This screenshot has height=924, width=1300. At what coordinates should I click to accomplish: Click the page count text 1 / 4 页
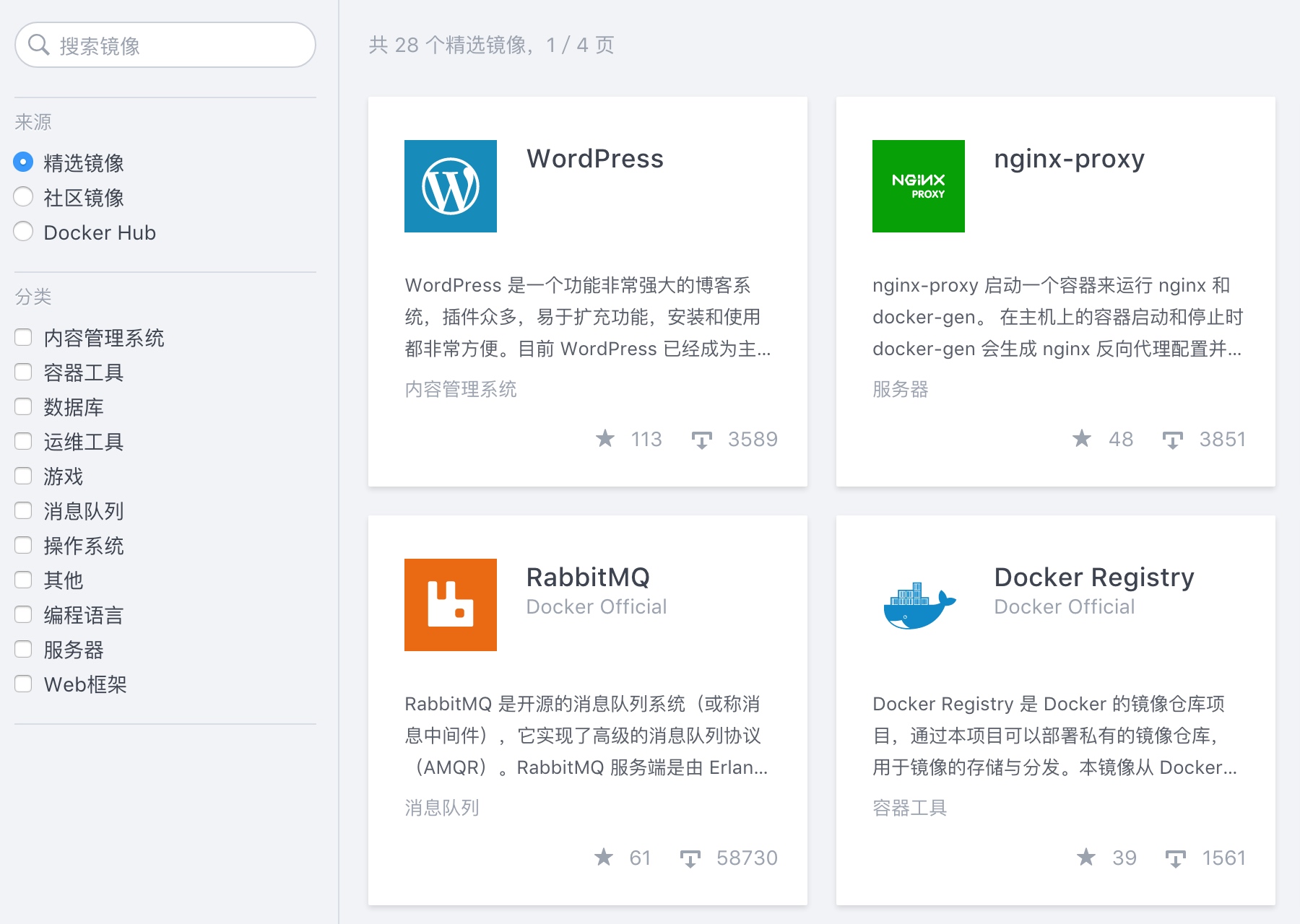(580, 45)
